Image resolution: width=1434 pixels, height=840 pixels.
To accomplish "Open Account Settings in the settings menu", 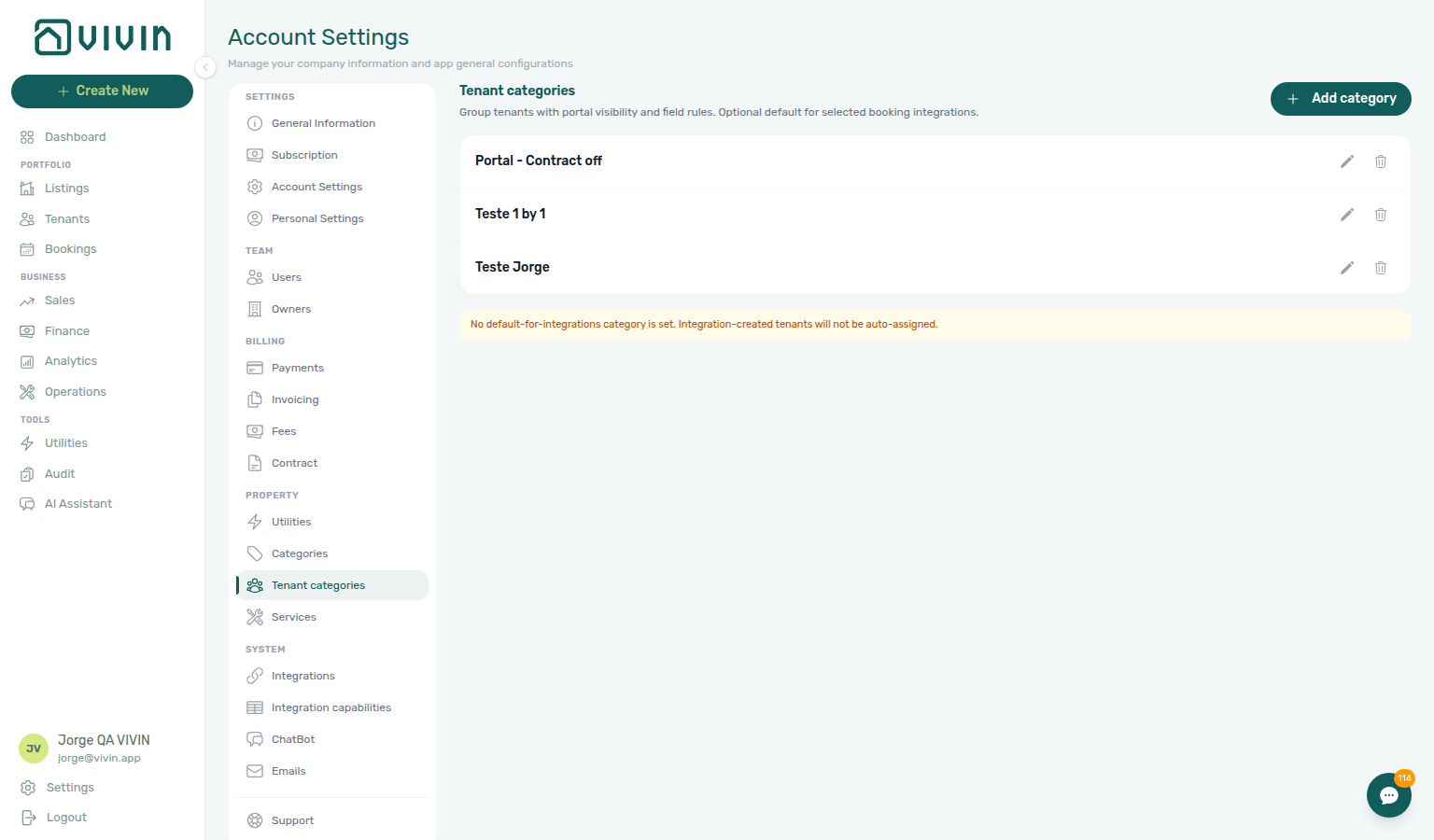I will point(332,187).
